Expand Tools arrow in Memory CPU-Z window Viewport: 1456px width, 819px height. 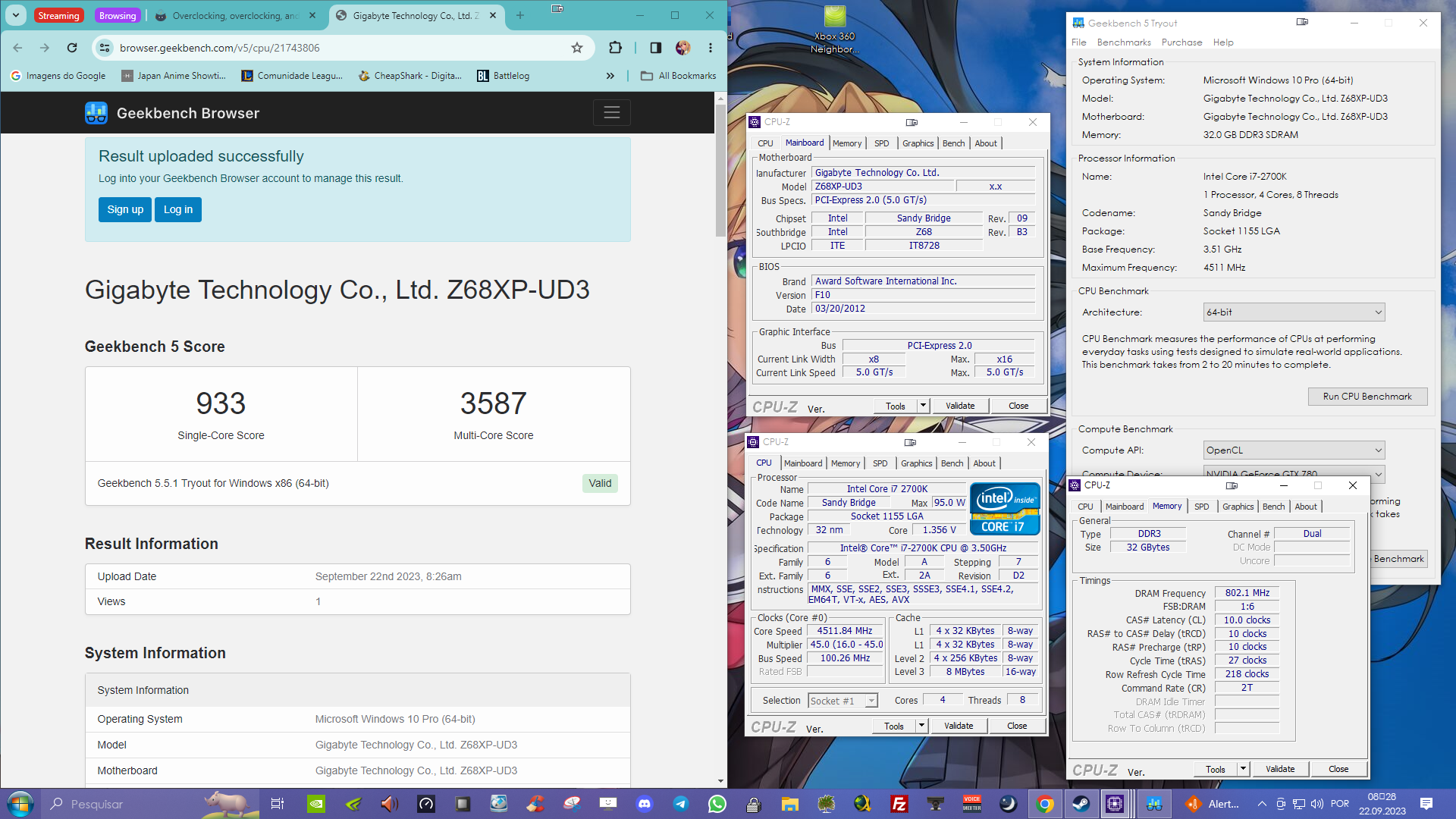pyautogui.click(x=1243, y=769)
